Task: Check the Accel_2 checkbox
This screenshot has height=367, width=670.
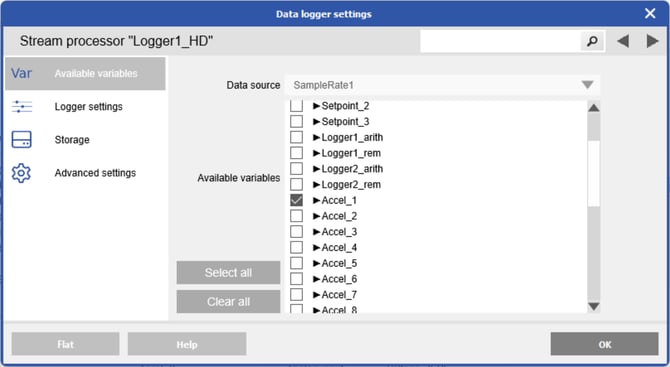Action: [296, 216]
